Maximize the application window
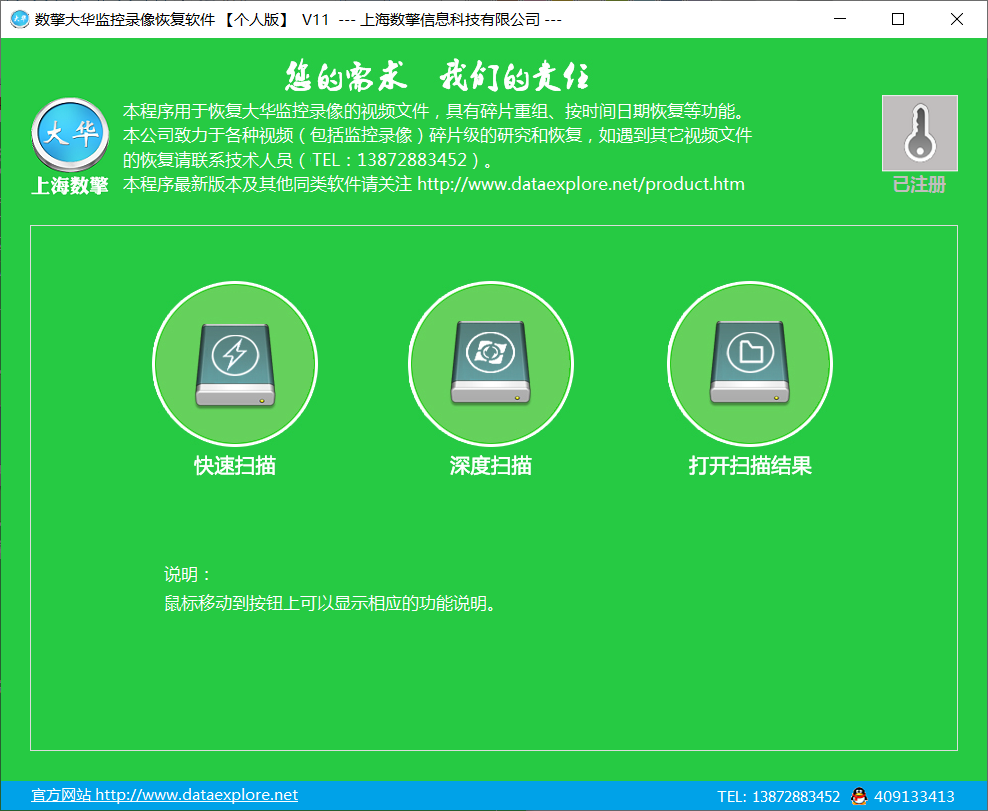Image resolution: width=988 pixels, height=811 pixels. [x=898, y=19]
